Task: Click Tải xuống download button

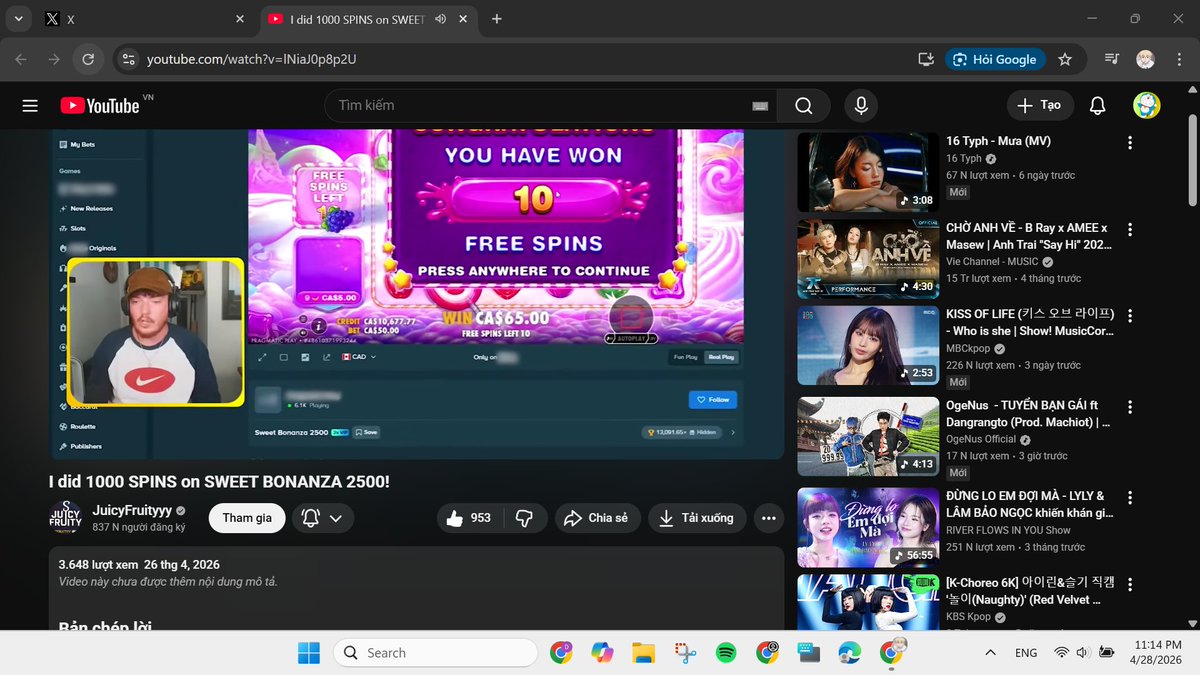Action: coord(697,518)
